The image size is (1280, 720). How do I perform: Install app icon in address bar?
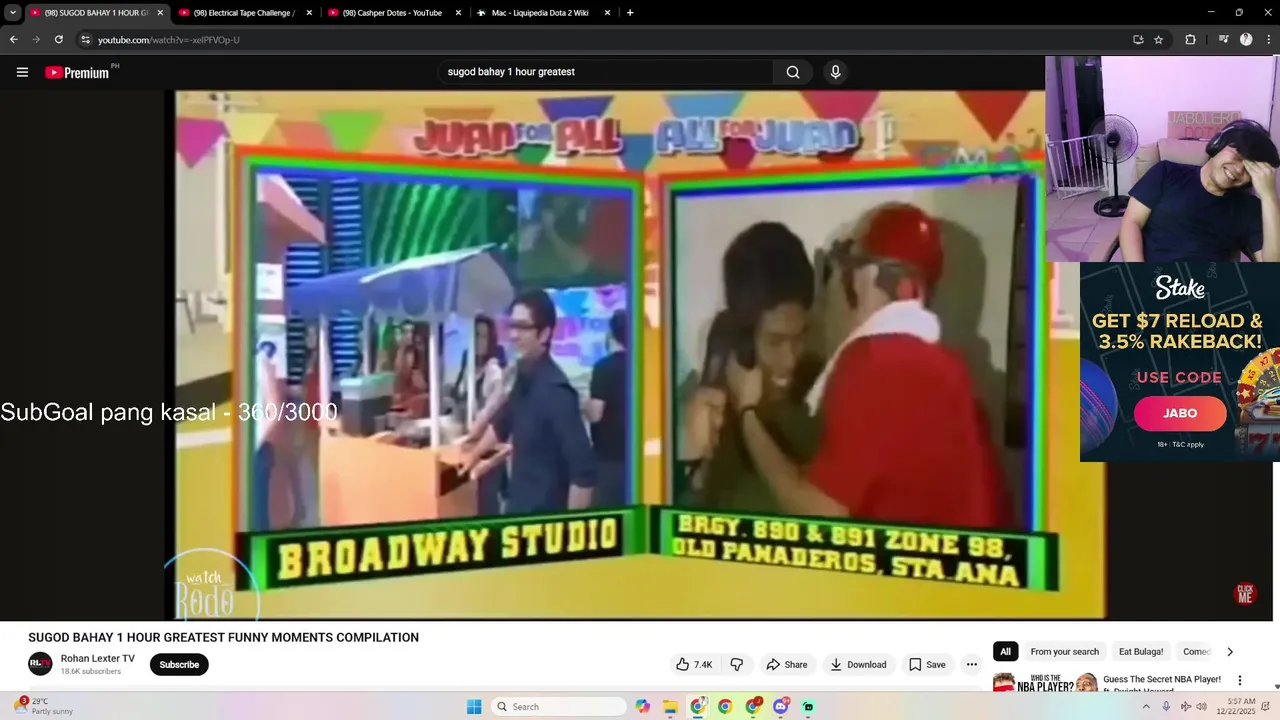pyautogui.click(x=1138, y=40)
